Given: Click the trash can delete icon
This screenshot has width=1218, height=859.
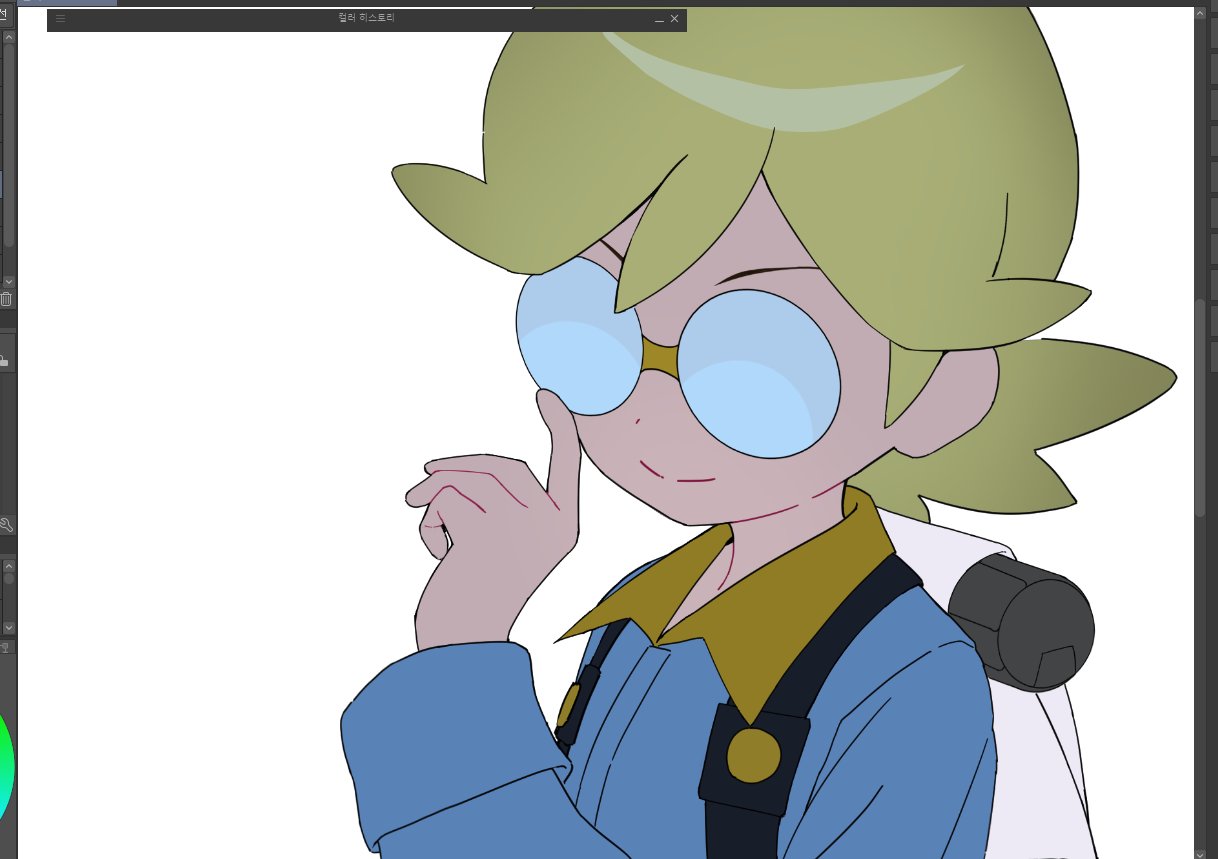Looking at the screenshot, I should 6,299.
